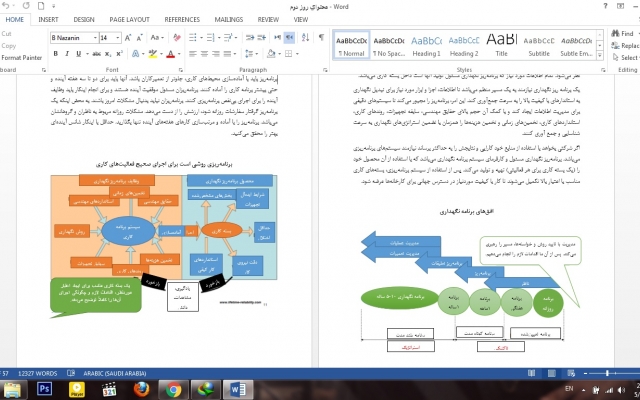The image size is (640, 400).
Task: Open the MAILINGS ribbon tab
Action: coord(229,19)
